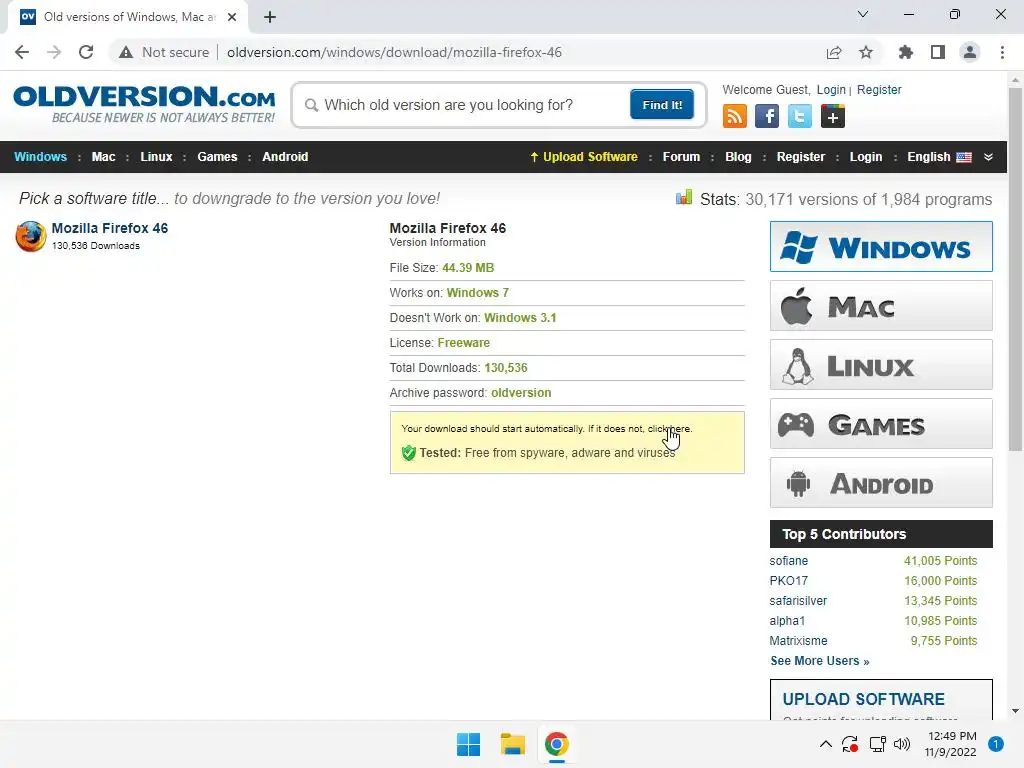
Task: Open contributor alpha1's profile
Action: click(787, 621)
